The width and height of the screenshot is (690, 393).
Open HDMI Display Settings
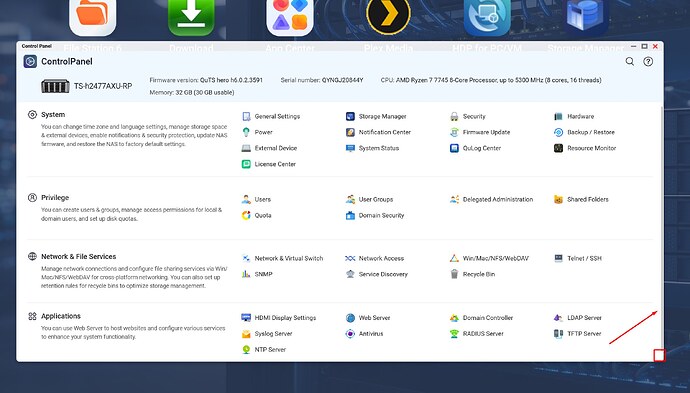click(x=279, y=318)
